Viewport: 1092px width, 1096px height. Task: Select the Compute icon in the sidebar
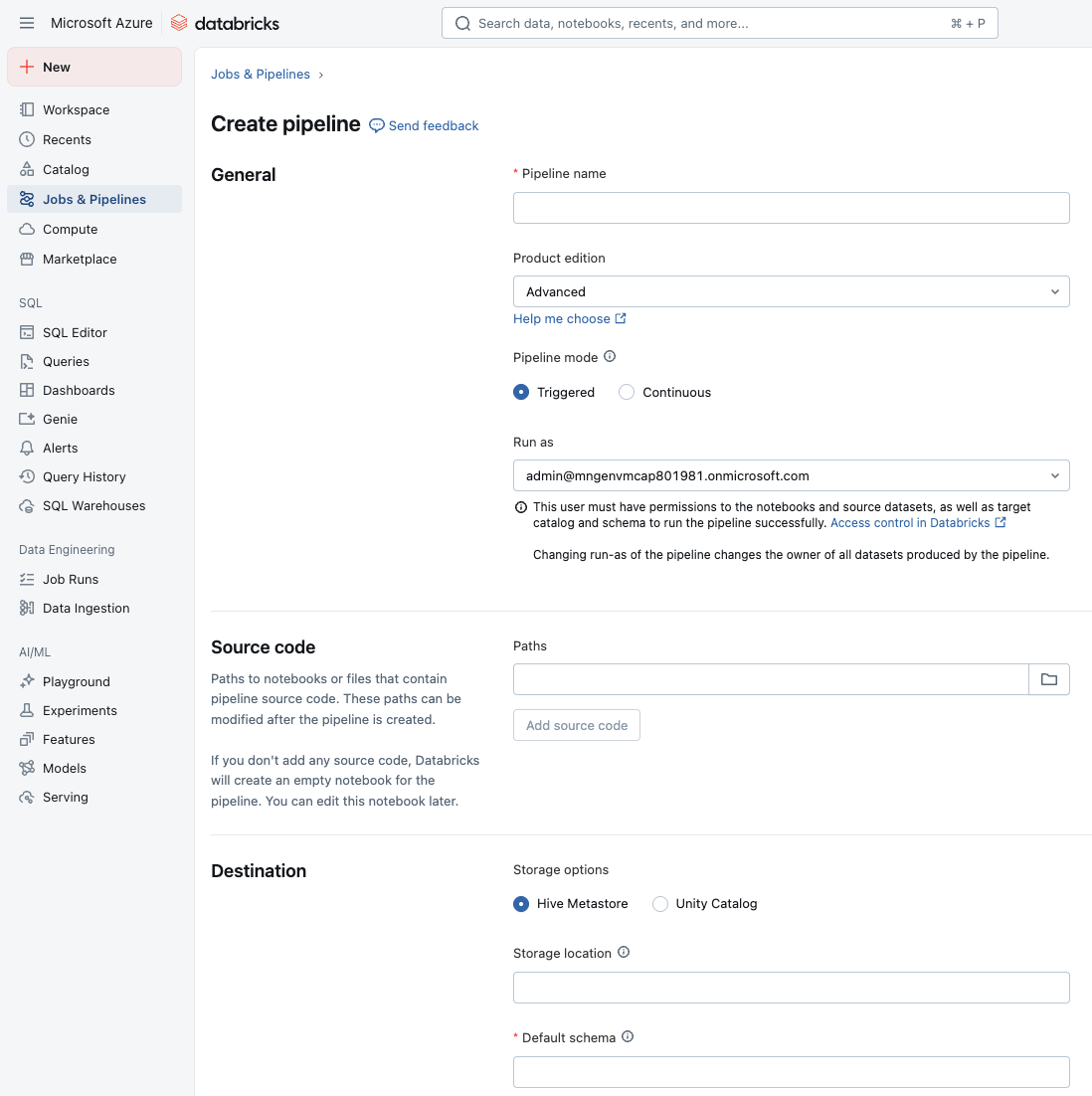click(x=24, y=229)
